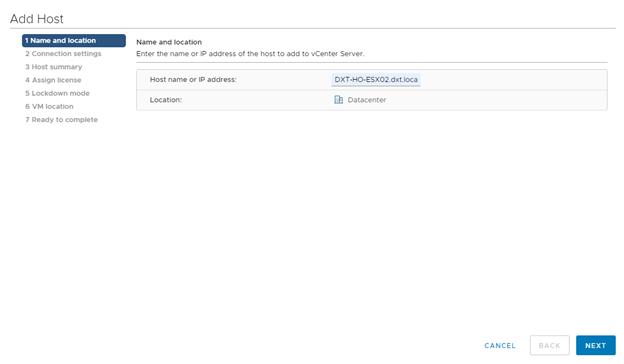
Task: Select step 5 Lockdown mode
Action: (57, 93)
